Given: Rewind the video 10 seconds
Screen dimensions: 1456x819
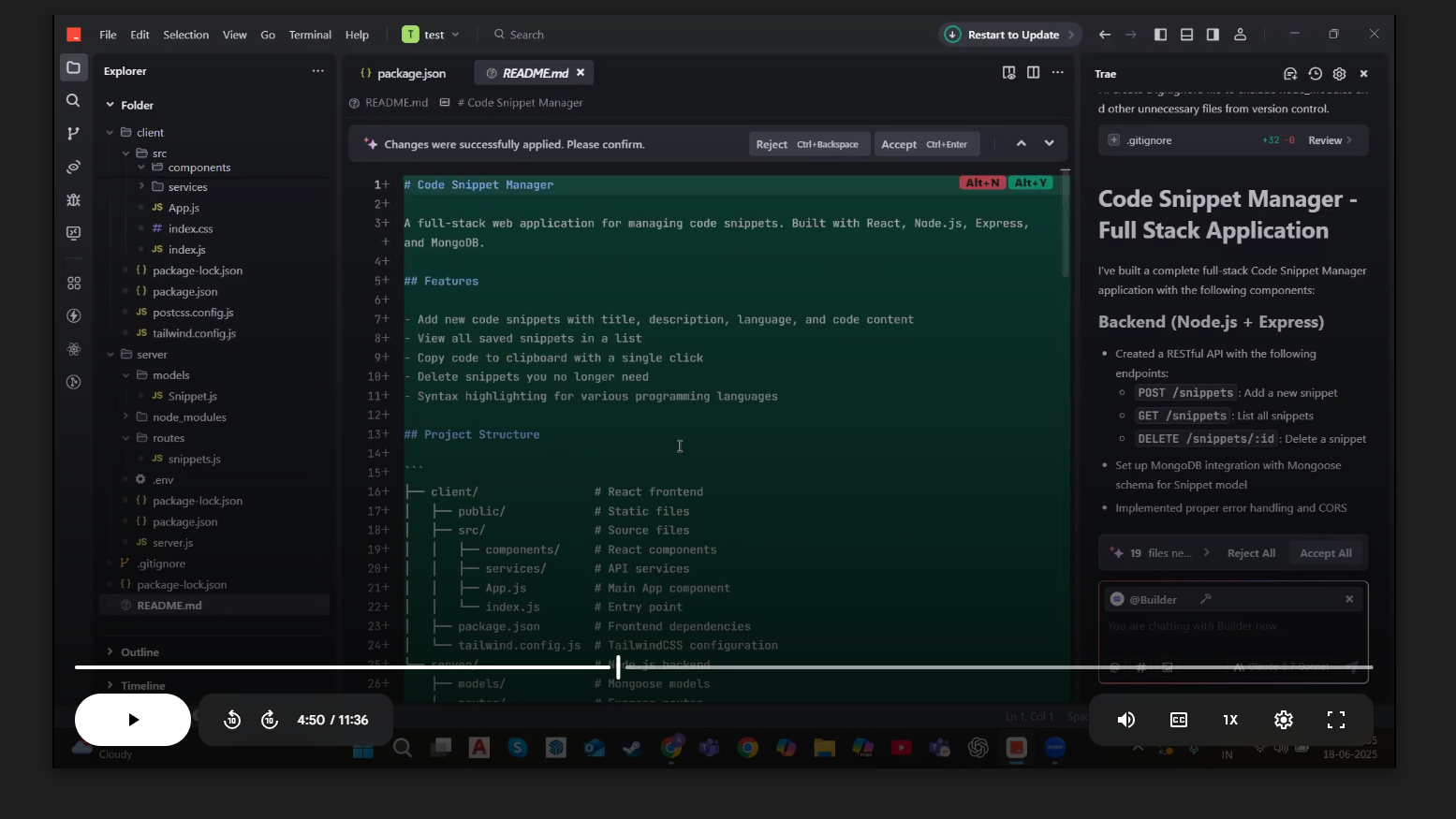Looking at the screenshot, I should [x=232, y=720].
